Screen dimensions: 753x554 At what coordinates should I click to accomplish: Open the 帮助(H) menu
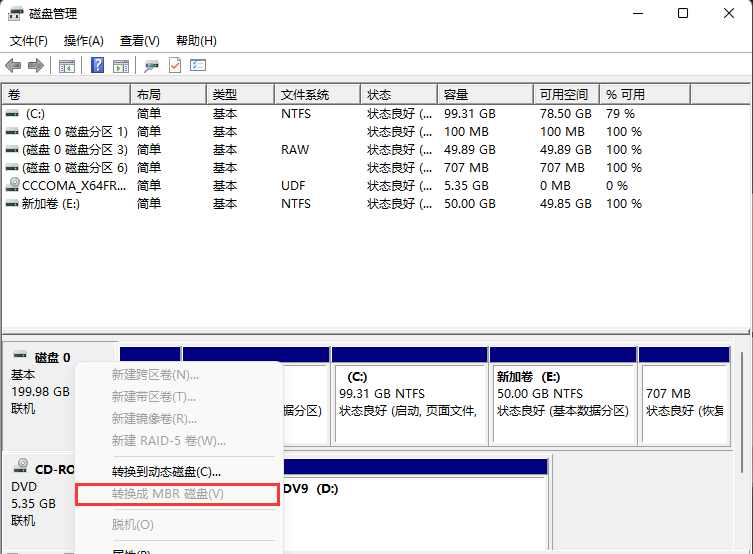tap(196, 41)
